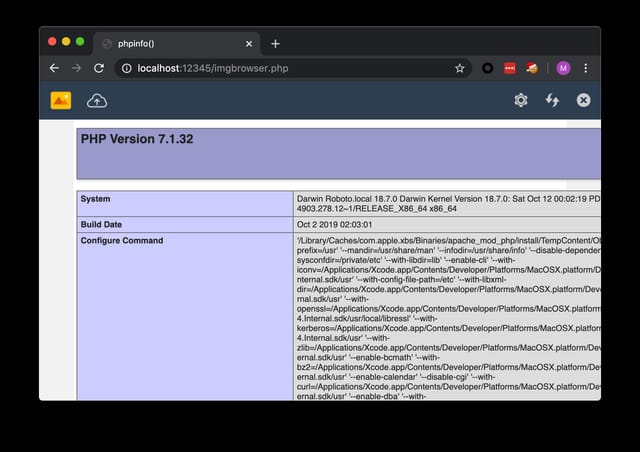Click the Configure Command row label
Screen dimensions: 640x452
point(122,240)
